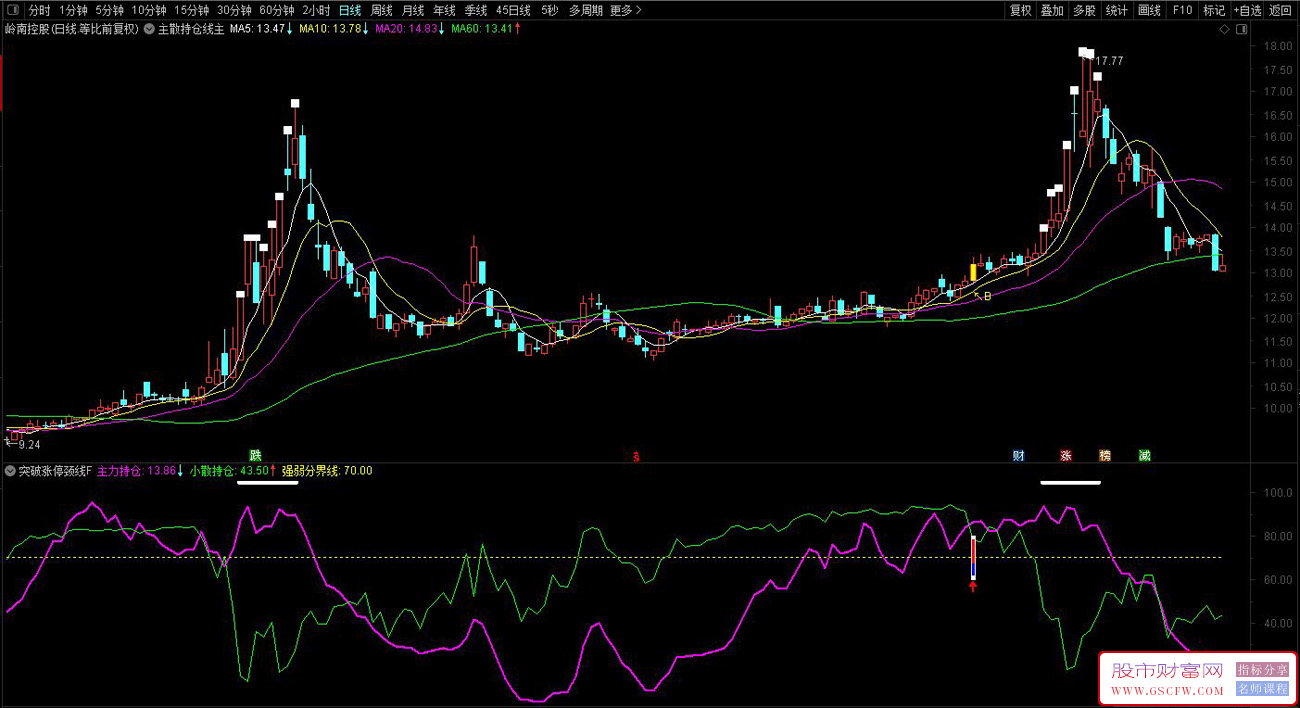The height and width of the screenshot is (708, 1300).
Task: Toggle the left sidebar panel icon
Action: click(12, 11)
